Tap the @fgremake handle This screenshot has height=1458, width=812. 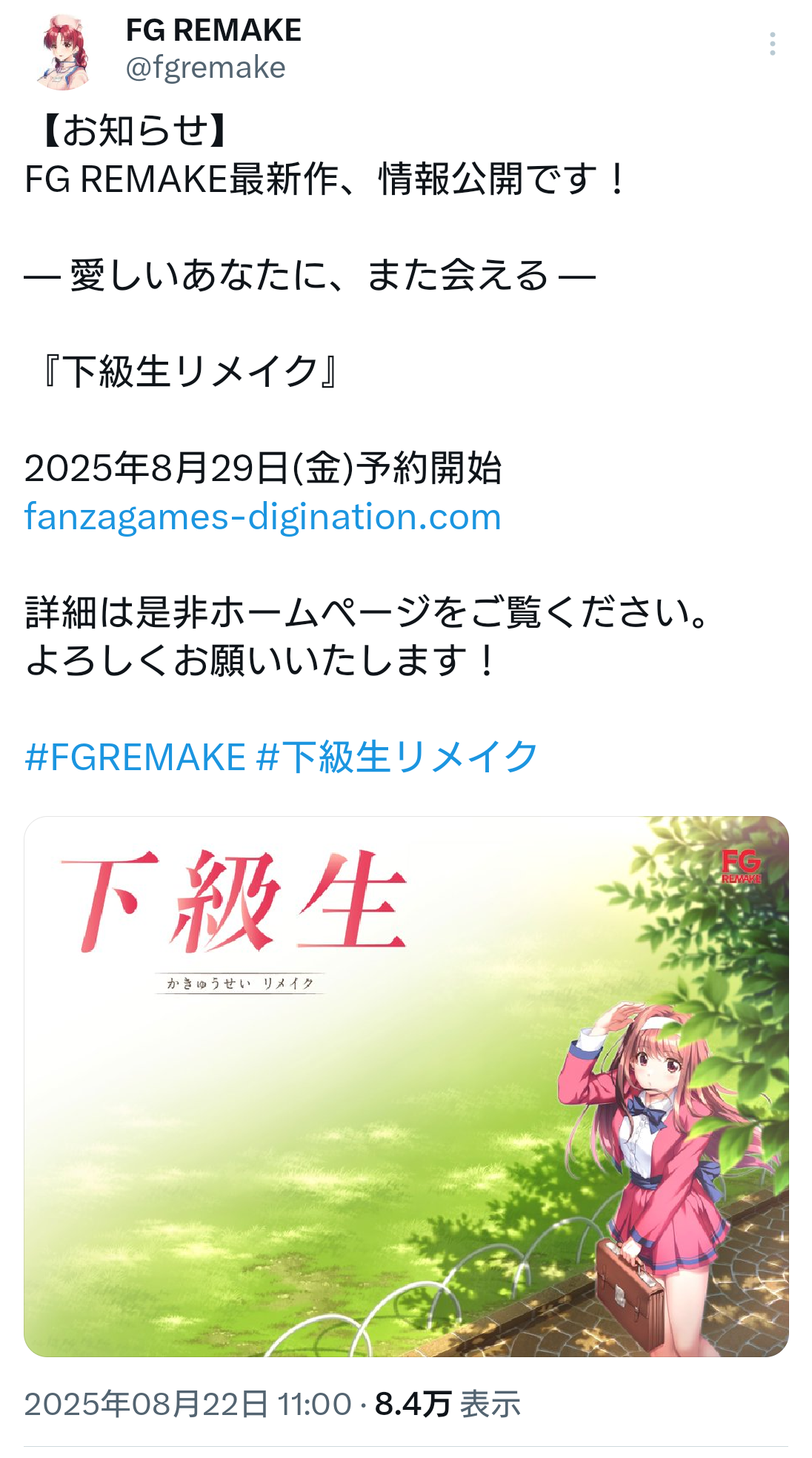205,67
